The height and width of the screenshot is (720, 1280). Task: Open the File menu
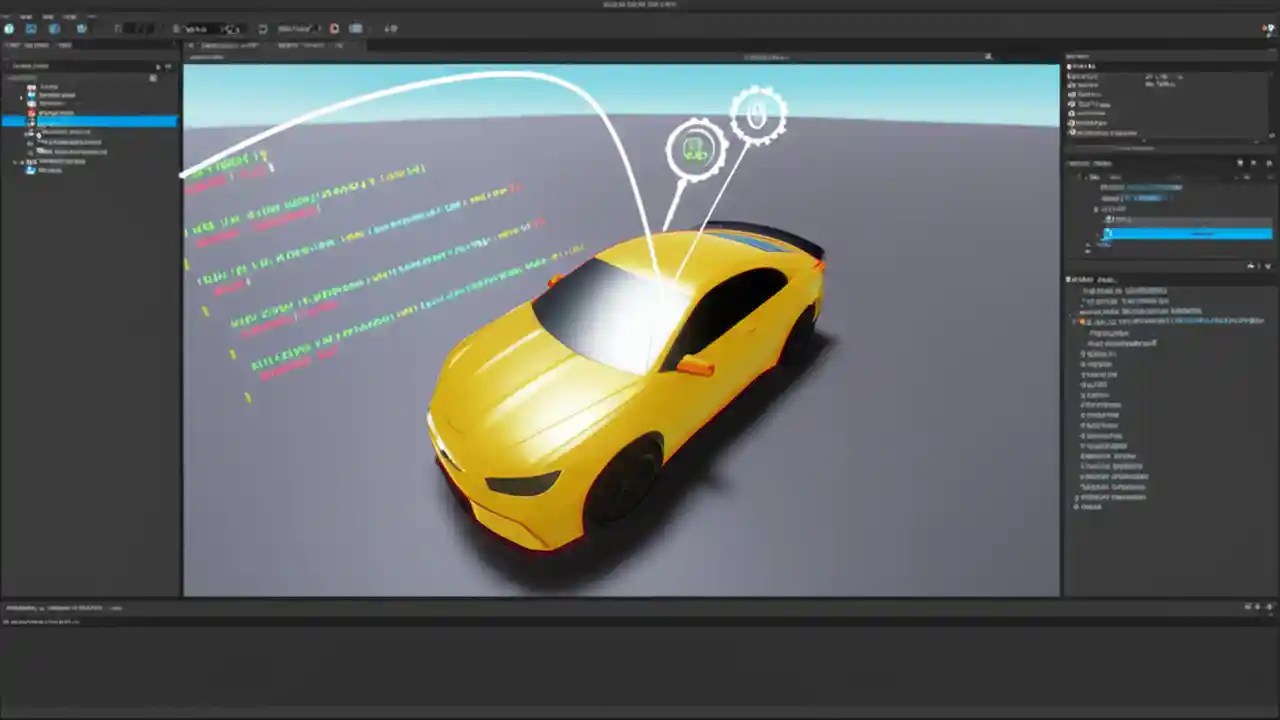6,17
